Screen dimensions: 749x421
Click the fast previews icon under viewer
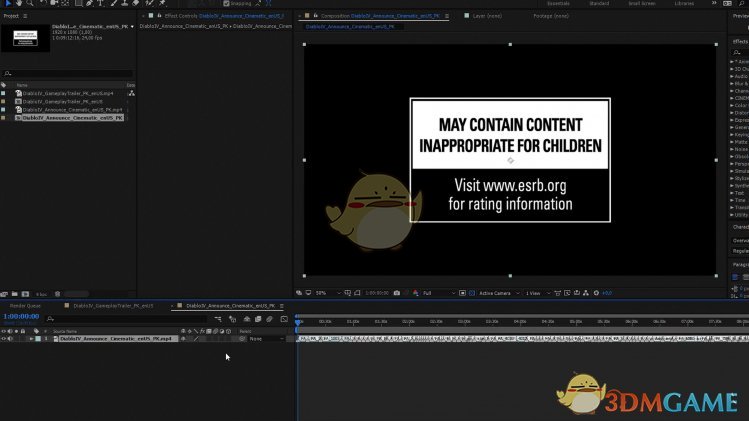tap(567, 293)
